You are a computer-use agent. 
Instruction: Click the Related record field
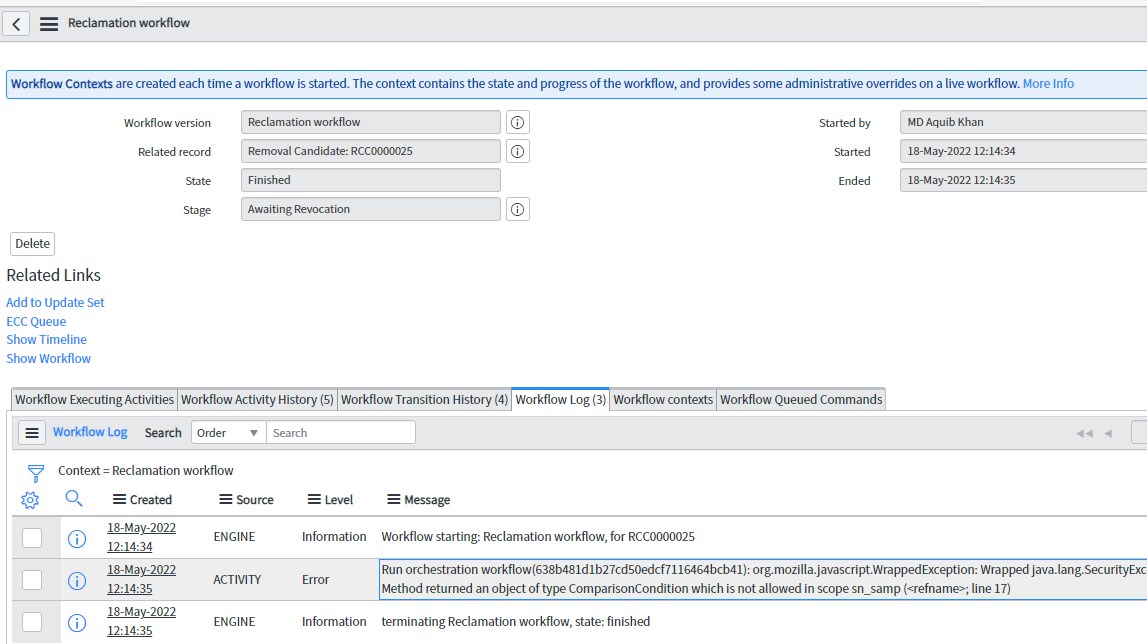[371, 151]
